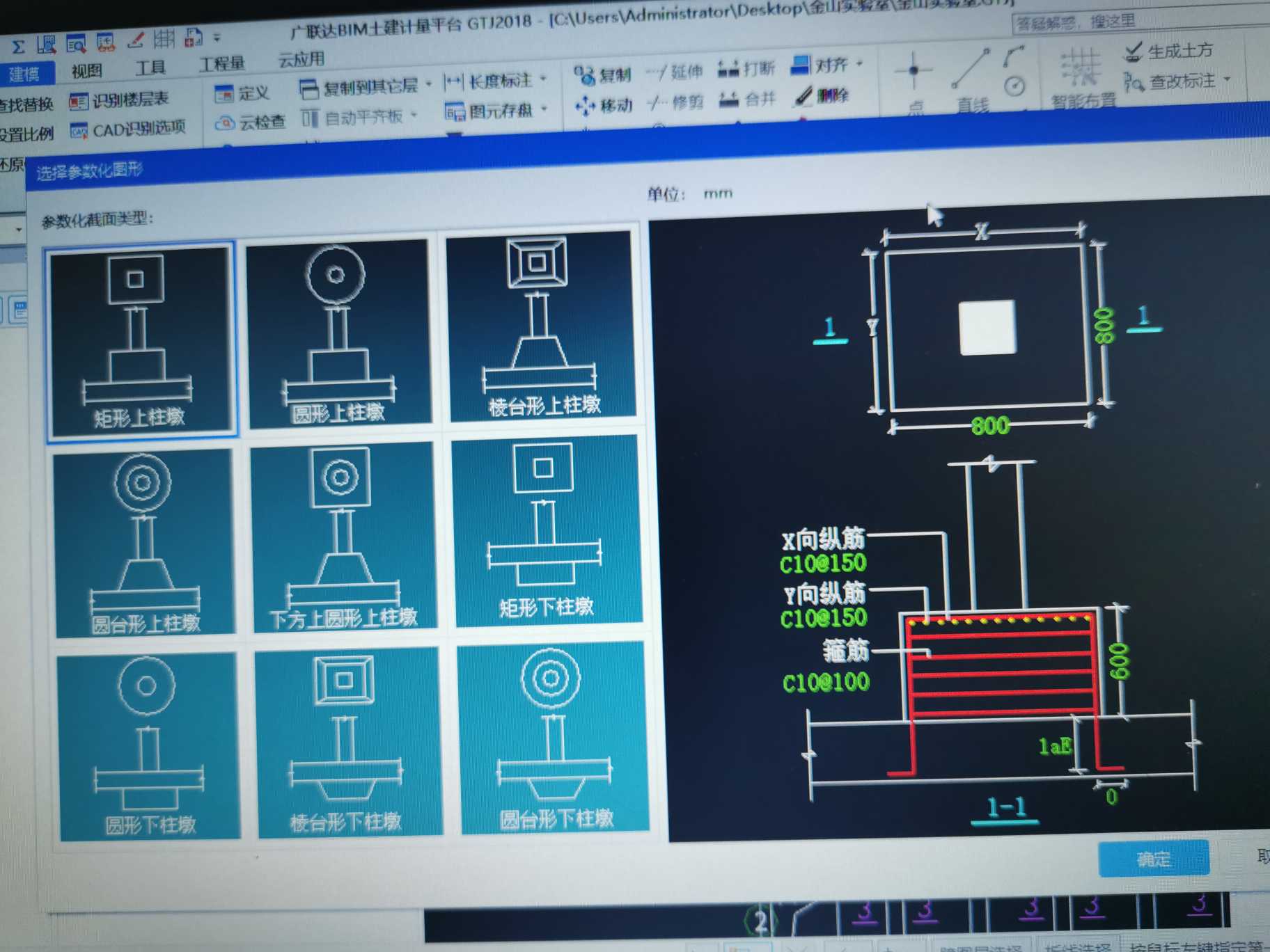Click the grid axis icon in quick toolbar
The image size is (1270, 952).
[x=164, y=39]
